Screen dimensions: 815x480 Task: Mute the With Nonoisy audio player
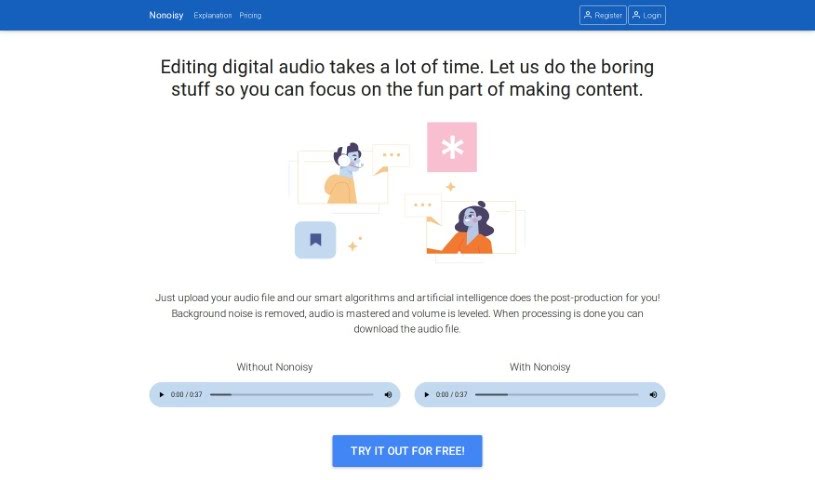coord(653,395)
